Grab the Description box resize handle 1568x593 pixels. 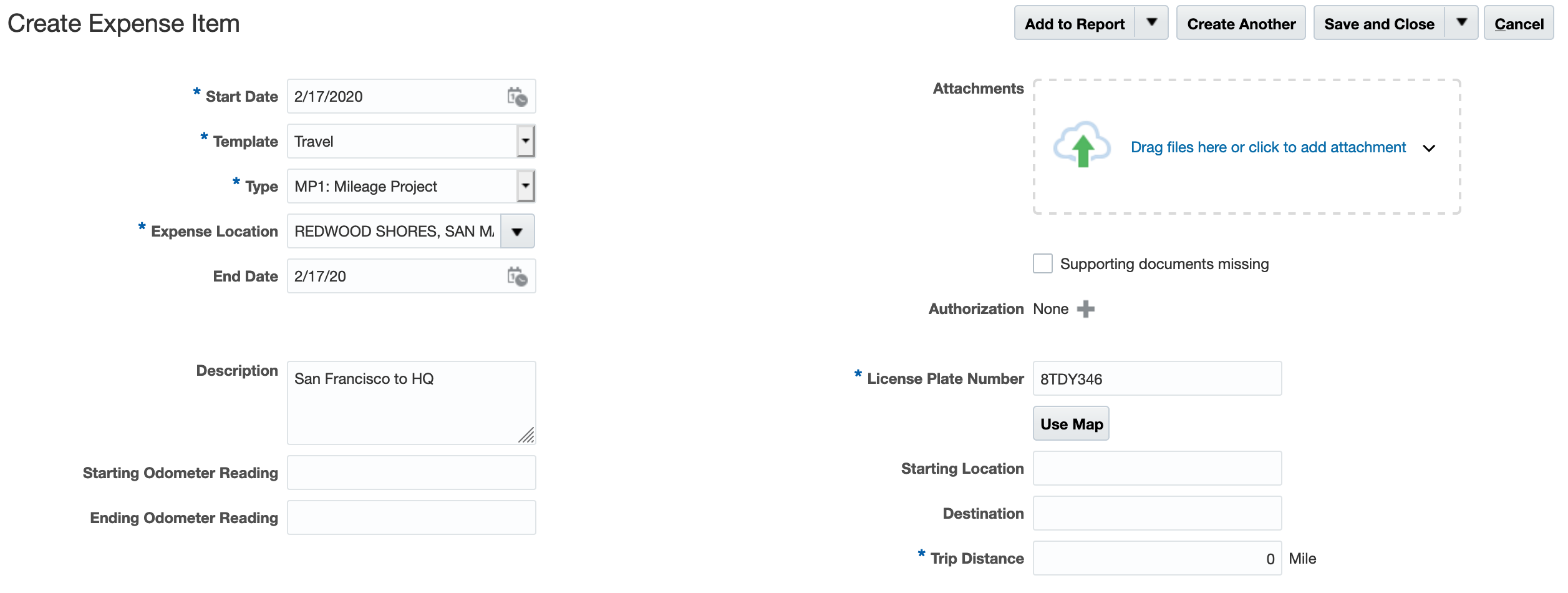click(x=527, y=436)
